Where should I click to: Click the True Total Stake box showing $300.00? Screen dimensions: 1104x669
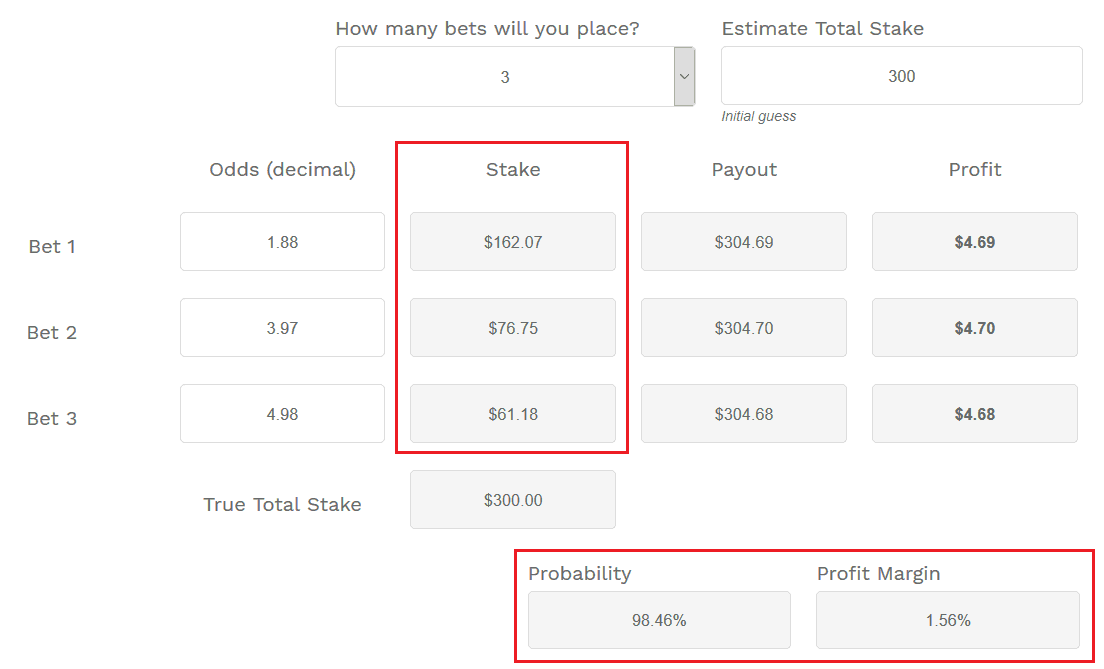(x=512, y=499)
